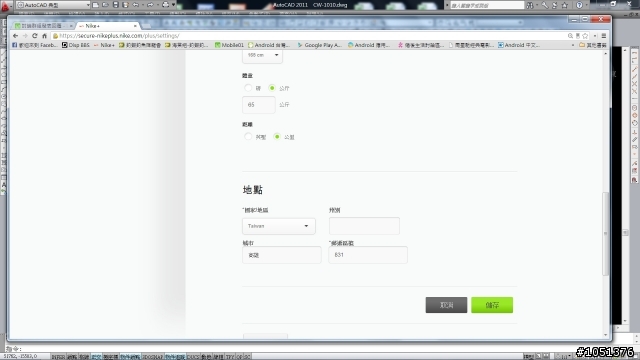Open other bookmarks folder at bar's right end
Screen dimensions: 640x360
tap(593, 45)
